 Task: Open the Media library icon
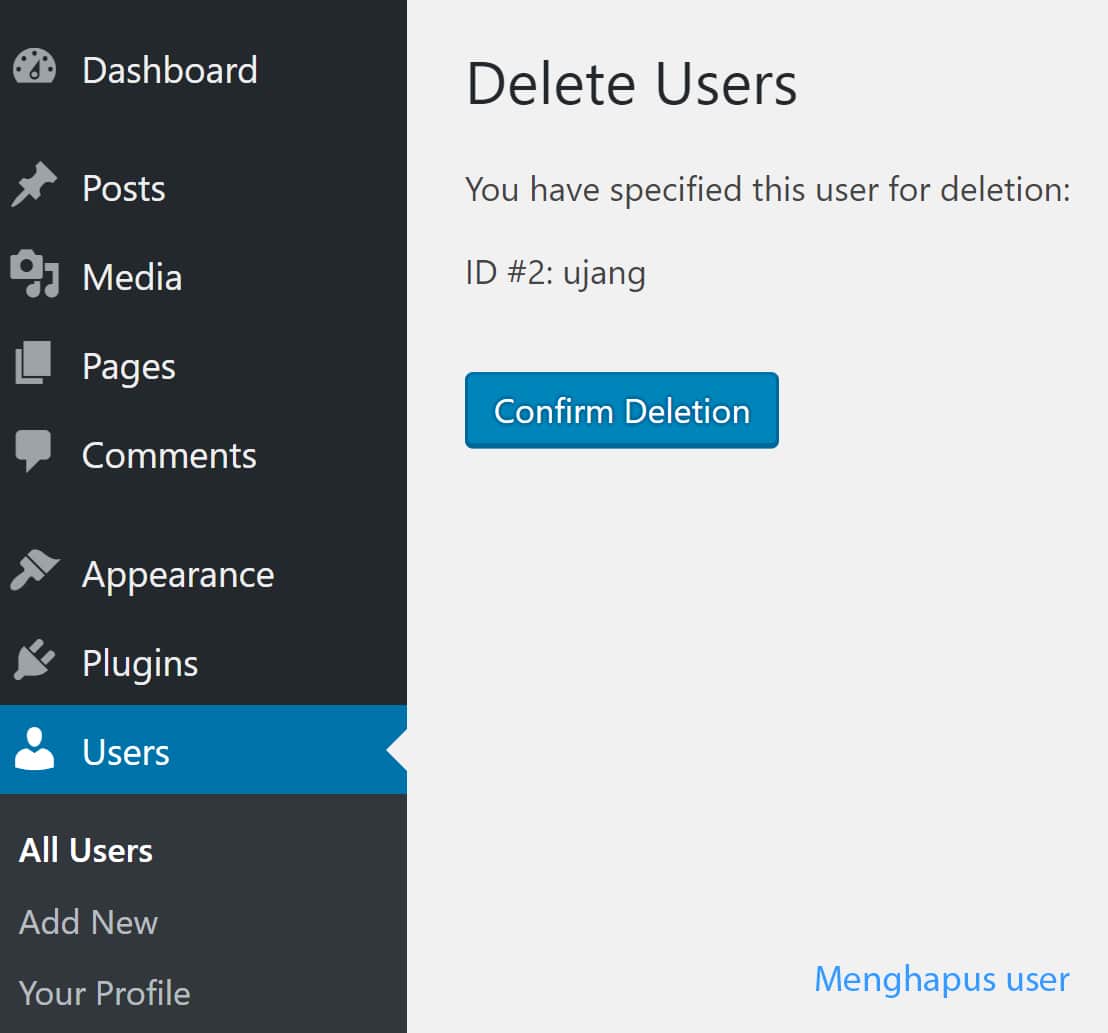tap(34, 276)
